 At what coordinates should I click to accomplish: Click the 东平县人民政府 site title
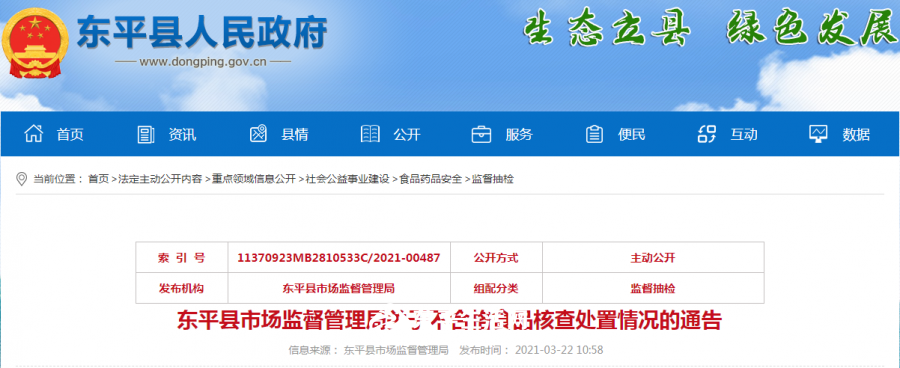(x=202, y=32)
